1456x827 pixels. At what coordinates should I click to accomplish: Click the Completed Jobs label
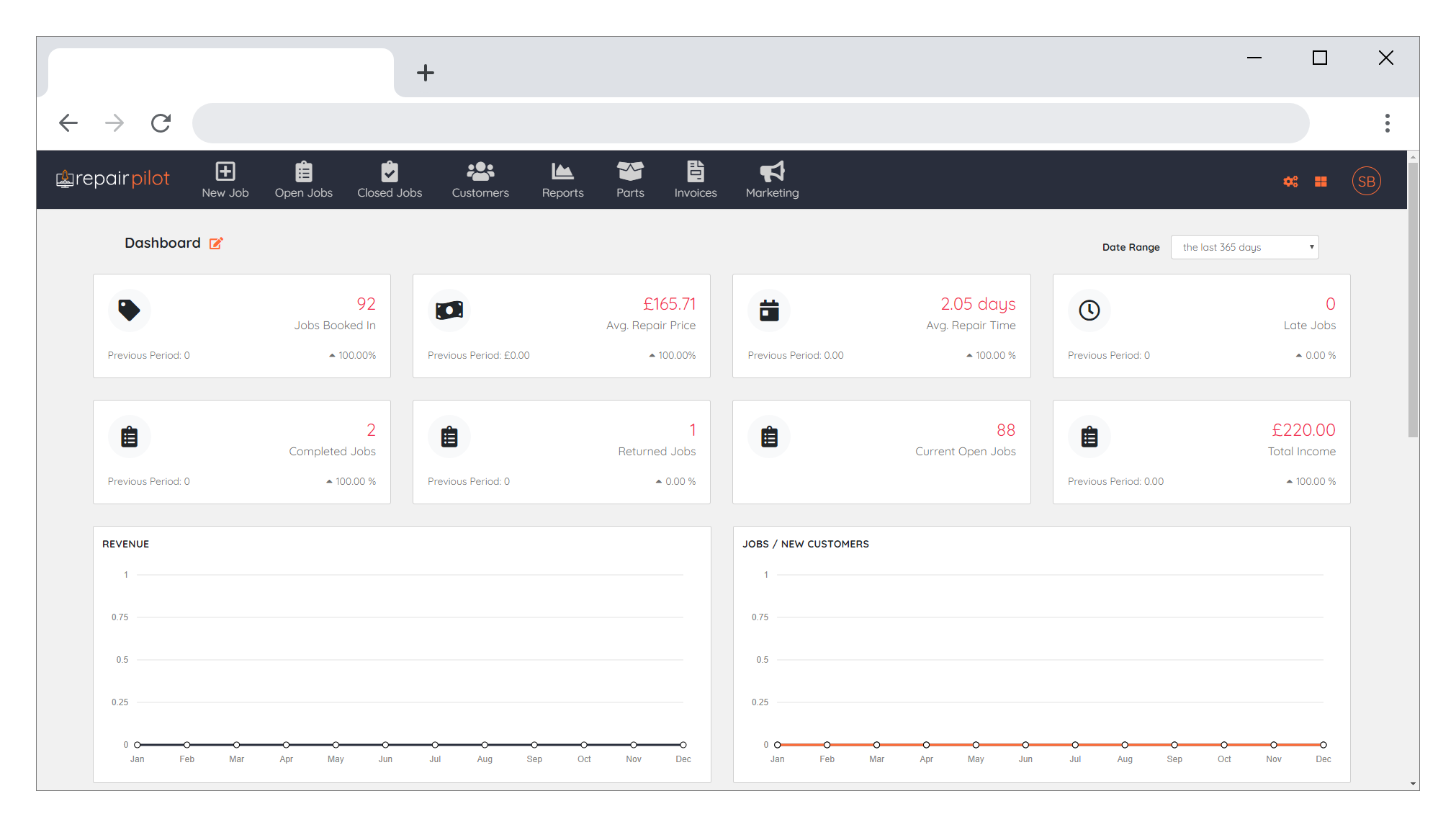pos(332,452)
